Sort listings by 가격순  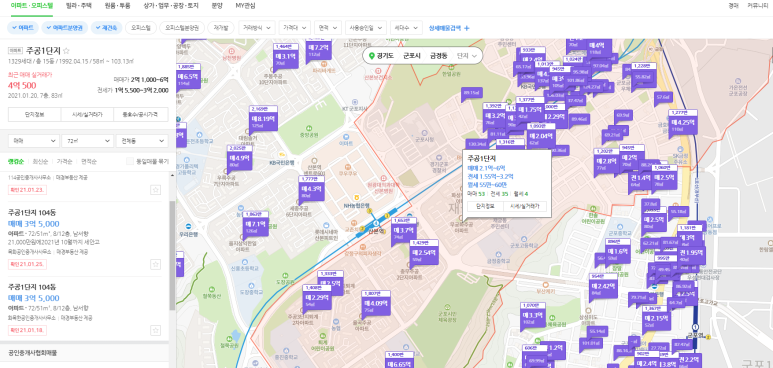(x=65, y=161)
